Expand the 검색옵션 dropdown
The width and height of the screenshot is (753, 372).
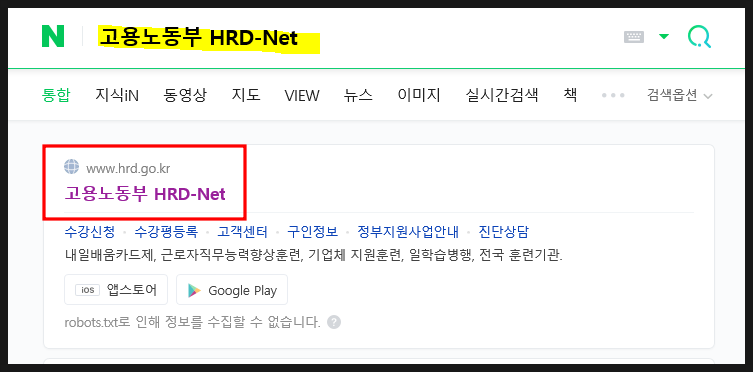[680, 96]
